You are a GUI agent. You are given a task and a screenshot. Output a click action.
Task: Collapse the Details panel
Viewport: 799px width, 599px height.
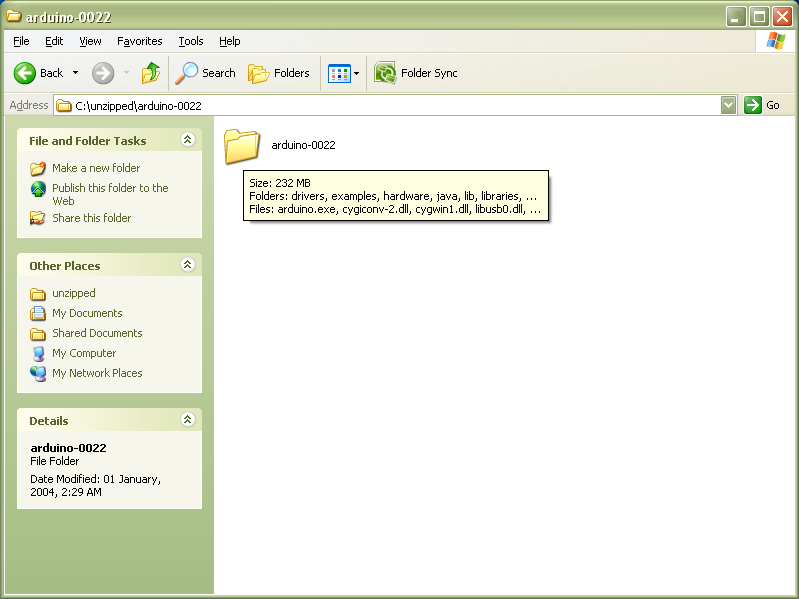(188, 419)
